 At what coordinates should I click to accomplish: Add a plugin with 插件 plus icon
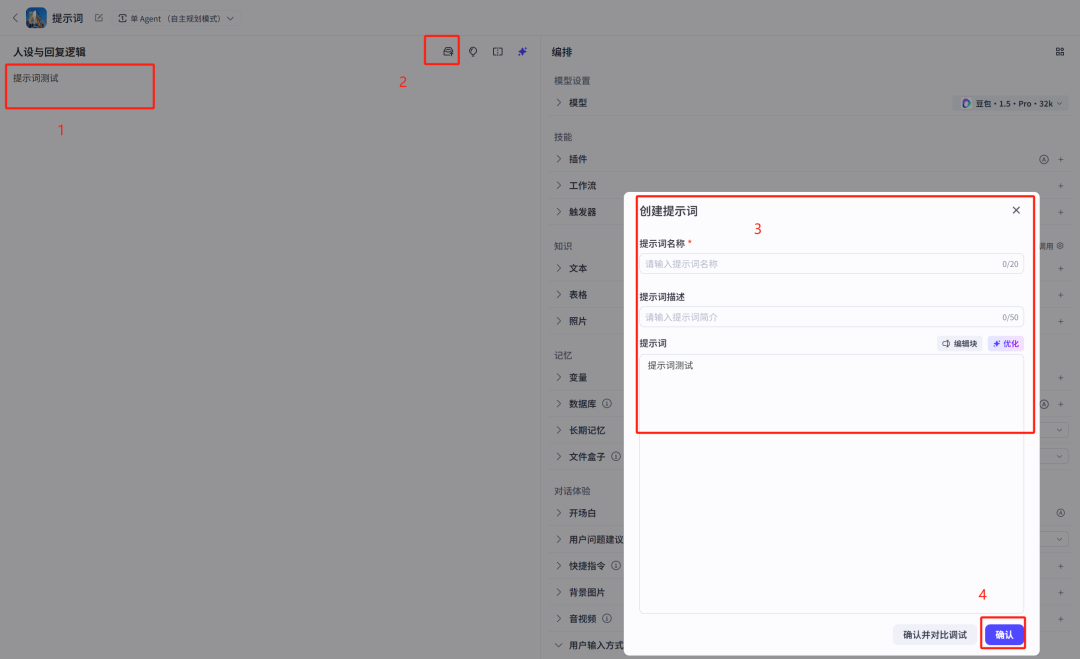tap(1061, 159)
